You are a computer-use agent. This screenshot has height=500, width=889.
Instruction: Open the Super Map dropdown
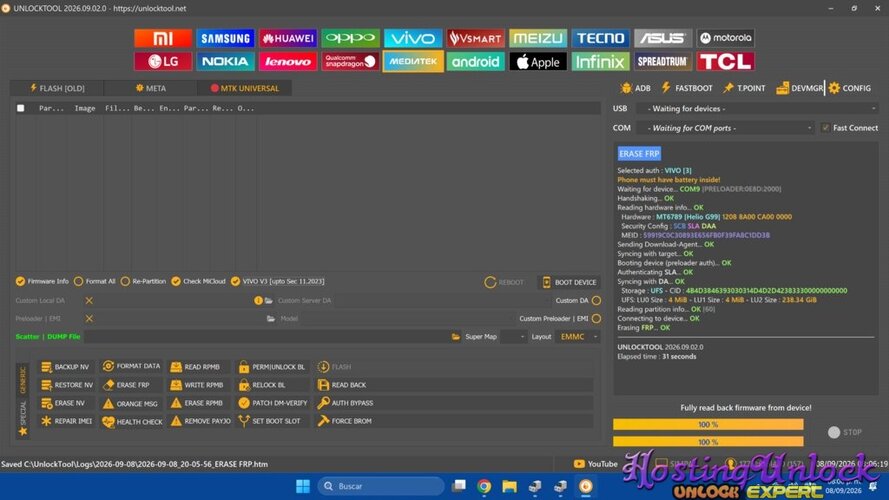(514, 337)
